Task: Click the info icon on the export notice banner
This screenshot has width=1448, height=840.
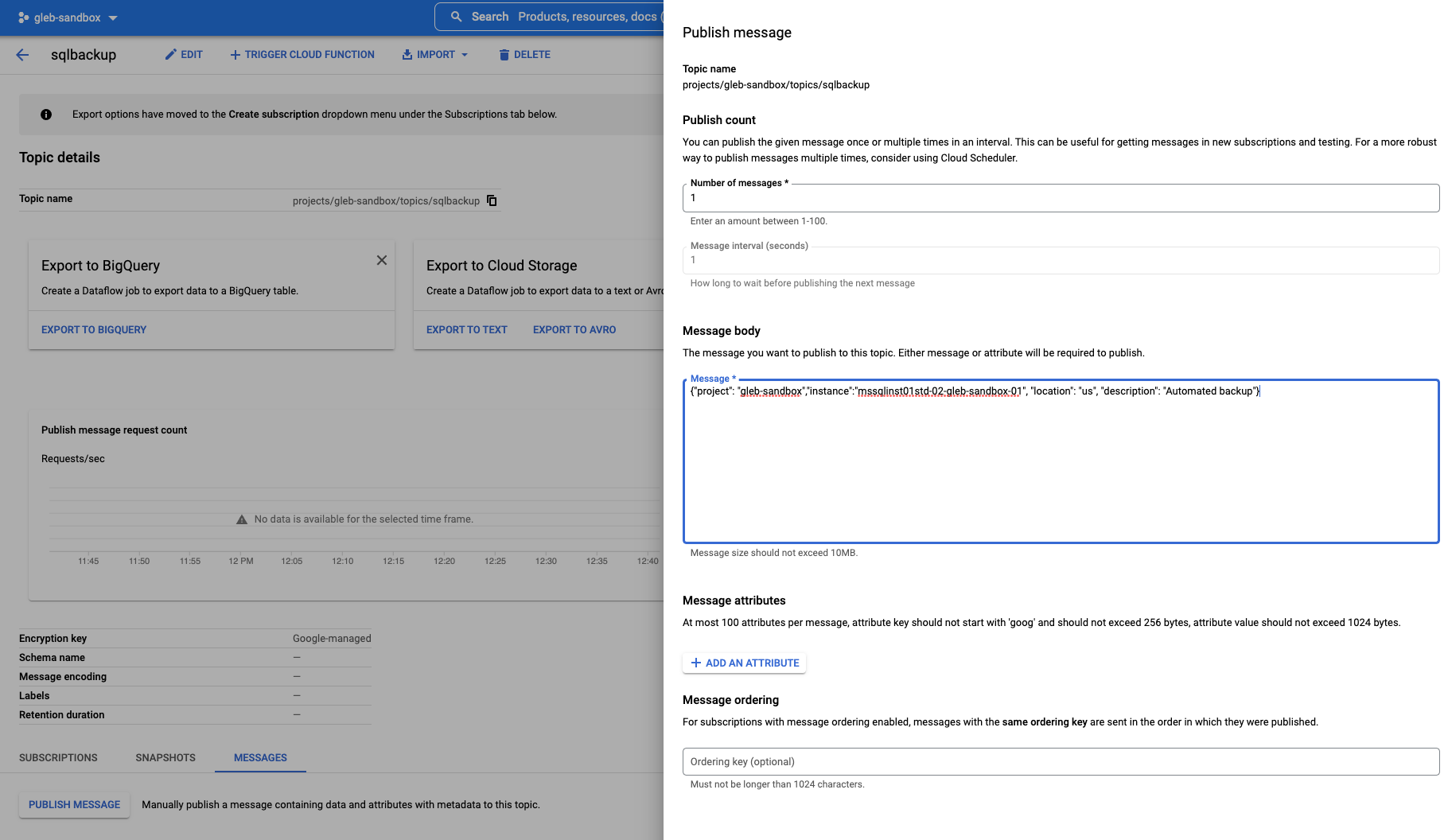Action: click(x=46, y=114)
